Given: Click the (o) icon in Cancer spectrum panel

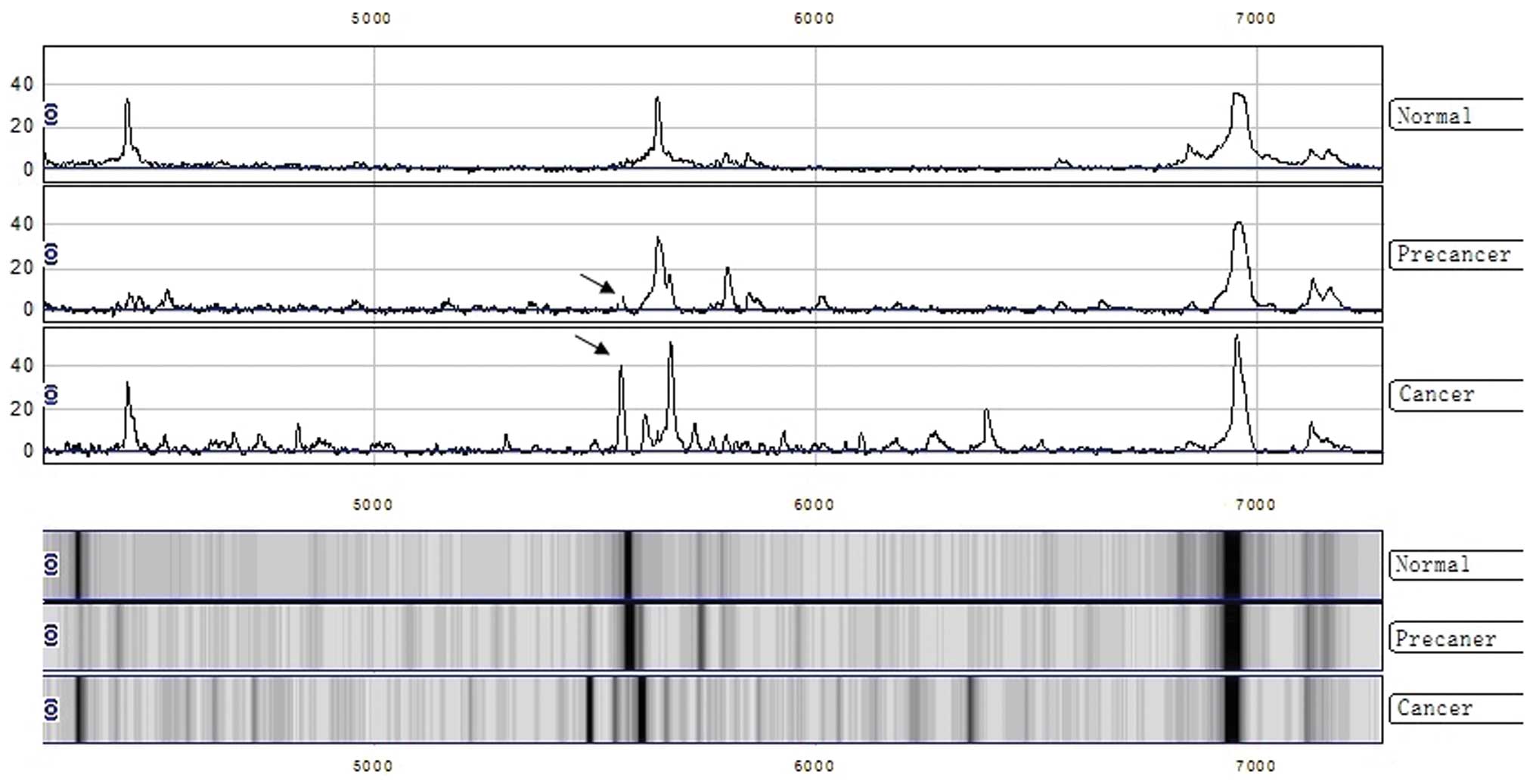Looking at the screenshot, I should point(51,394).
